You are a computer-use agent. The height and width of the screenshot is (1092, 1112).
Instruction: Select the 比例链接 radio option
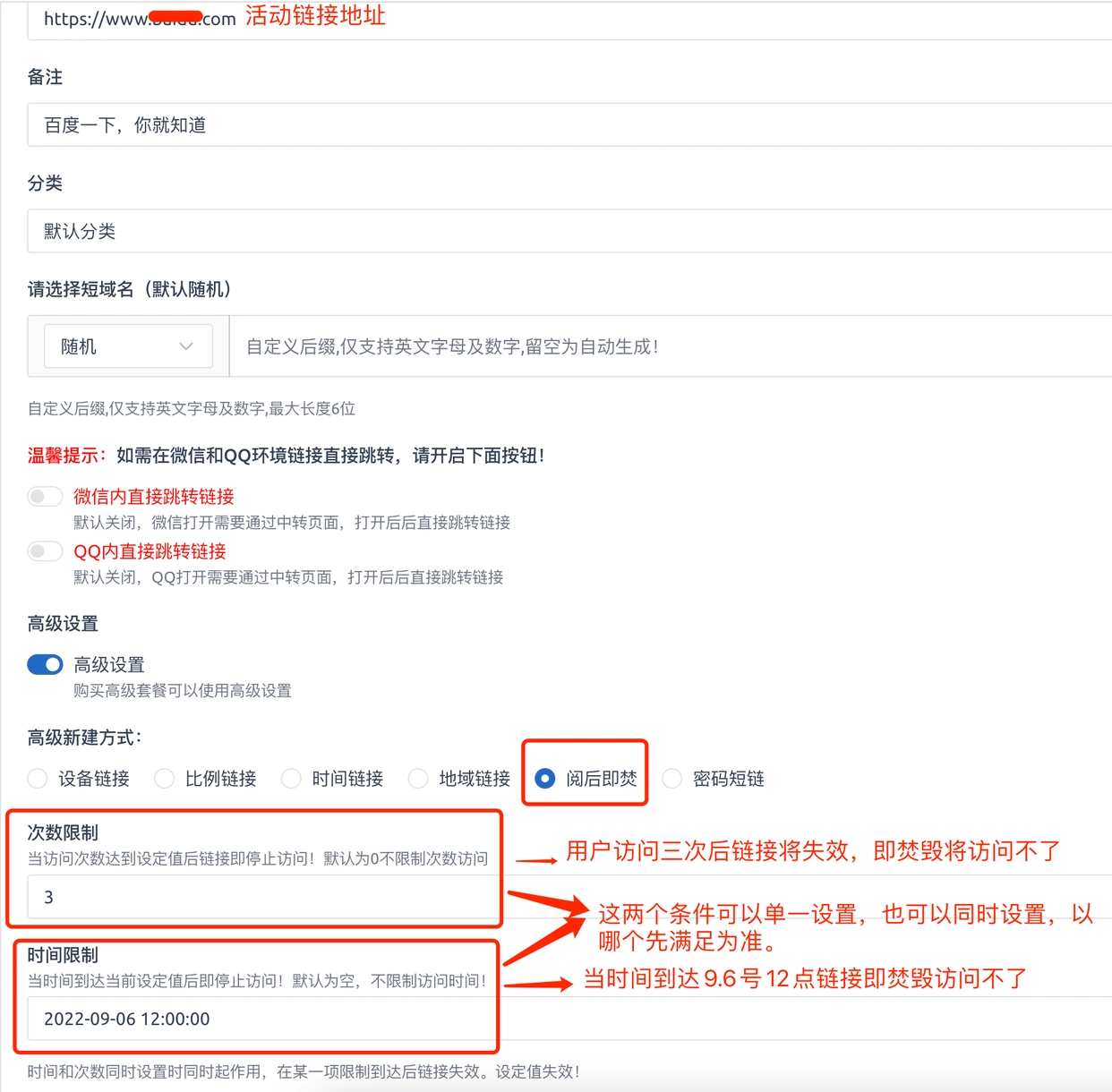[x=164, y=779]
